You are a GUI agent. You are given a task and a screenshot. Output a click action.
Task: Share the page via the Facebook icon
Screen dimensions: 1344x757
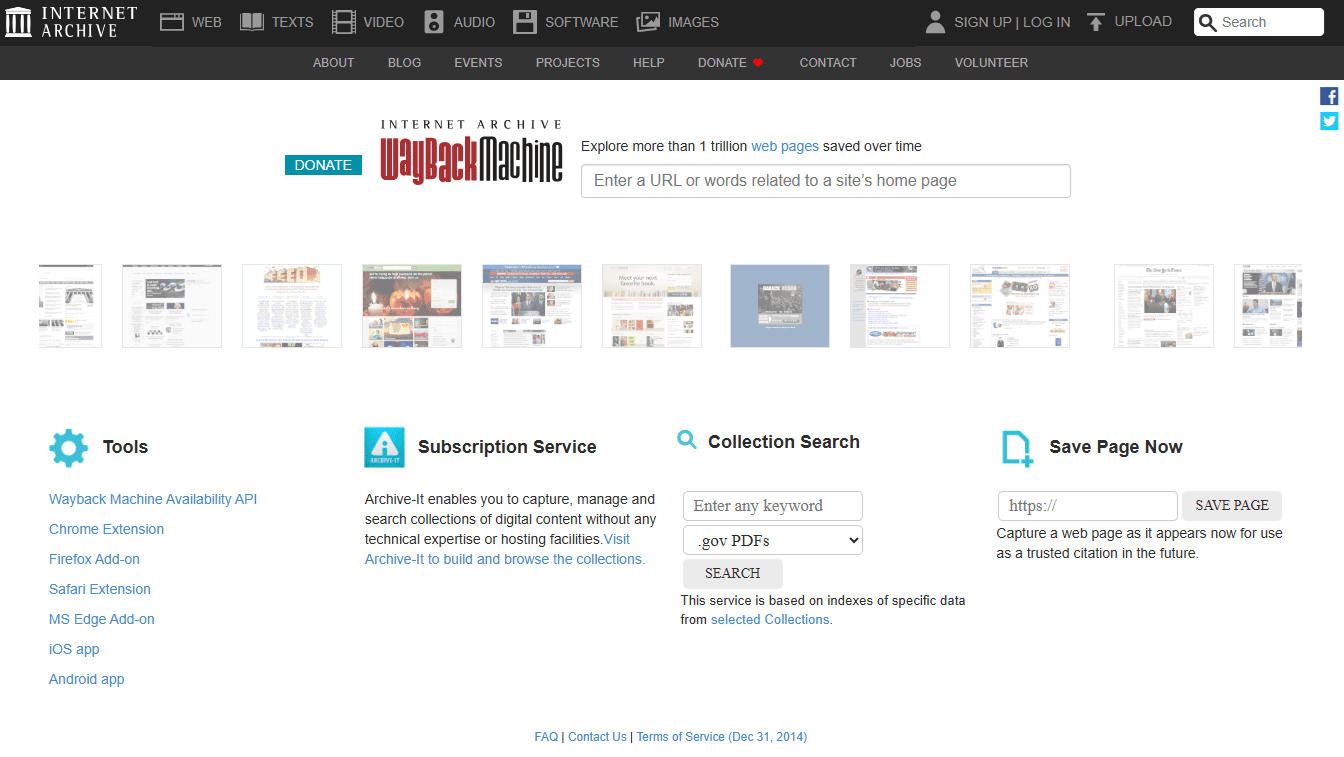tap(1329, 95)
